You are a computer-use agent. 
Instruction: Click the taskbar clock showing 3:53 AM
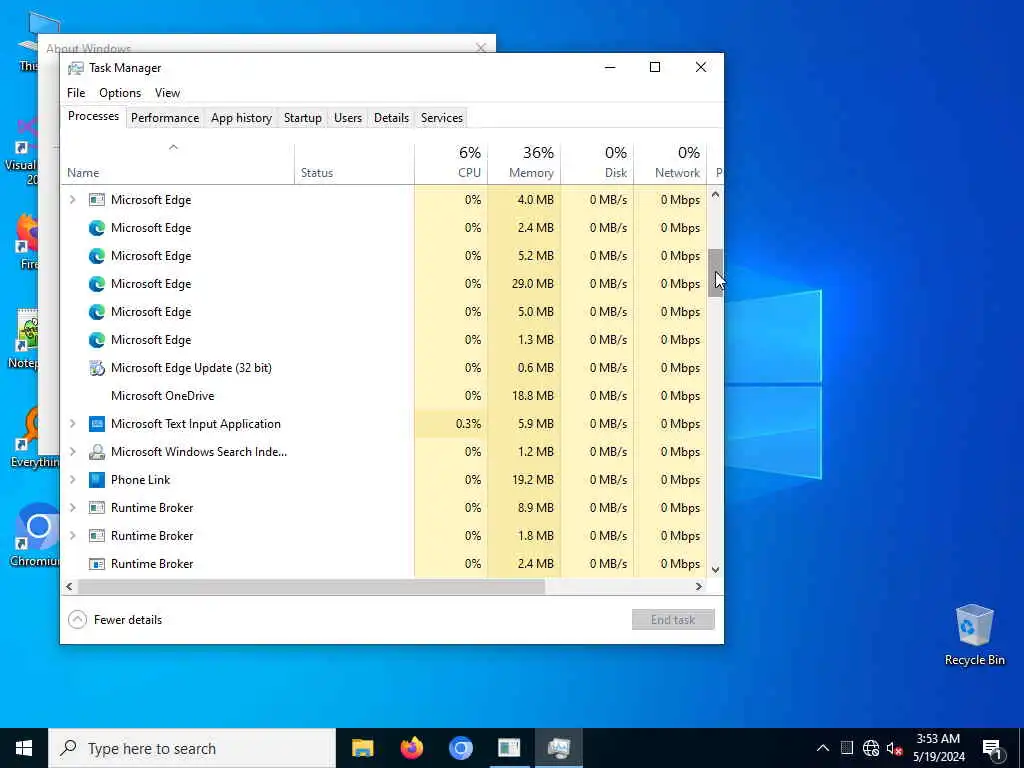938,748
